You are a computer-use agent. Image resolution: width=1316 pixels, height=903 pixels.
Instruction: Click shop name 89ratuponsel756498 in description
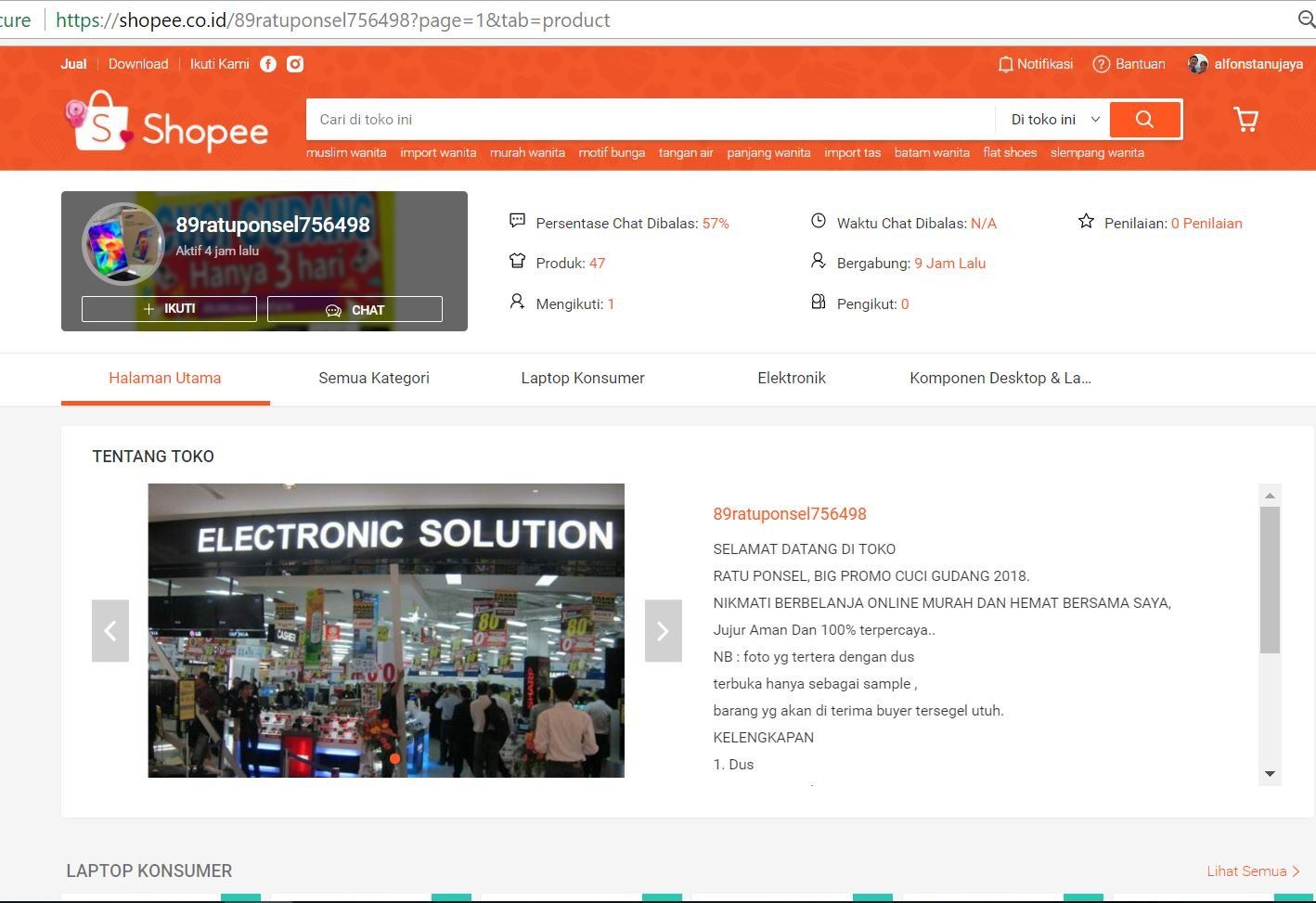click(x=790, y=514)
